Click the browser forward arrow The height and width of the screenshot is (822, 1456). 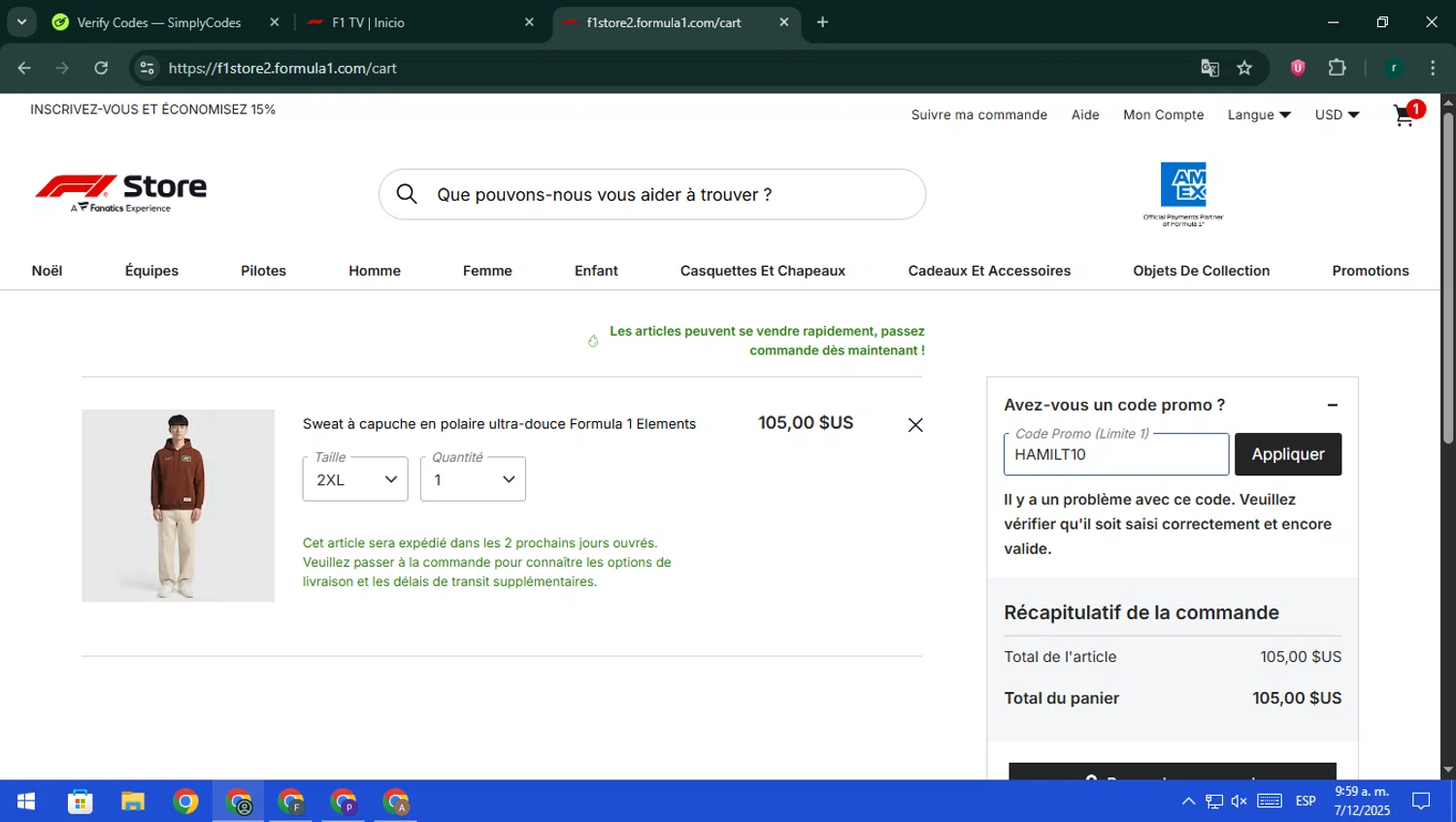point(62,68)
